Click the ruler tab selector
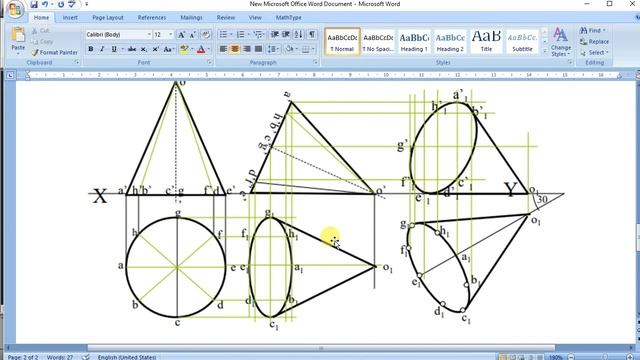 (x=10, y=75)
